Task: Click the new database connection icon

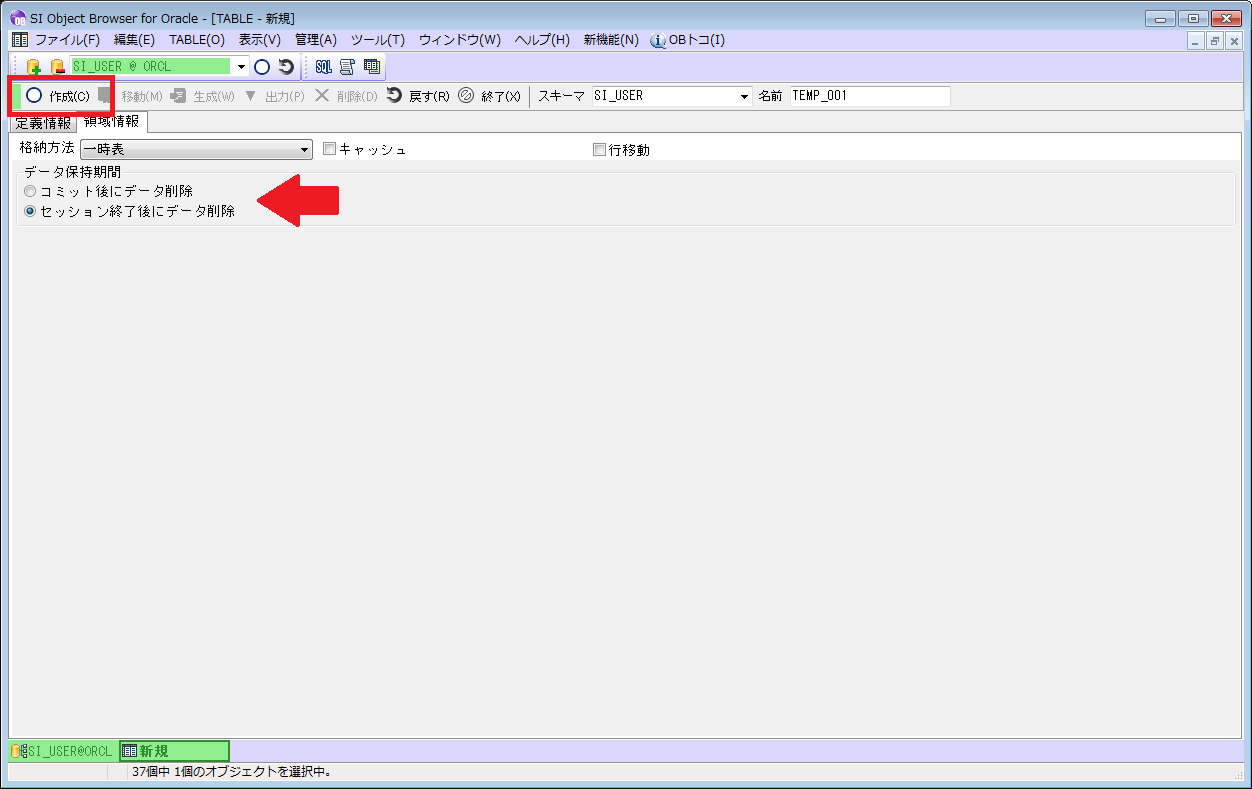Action: tap(34, 67)
